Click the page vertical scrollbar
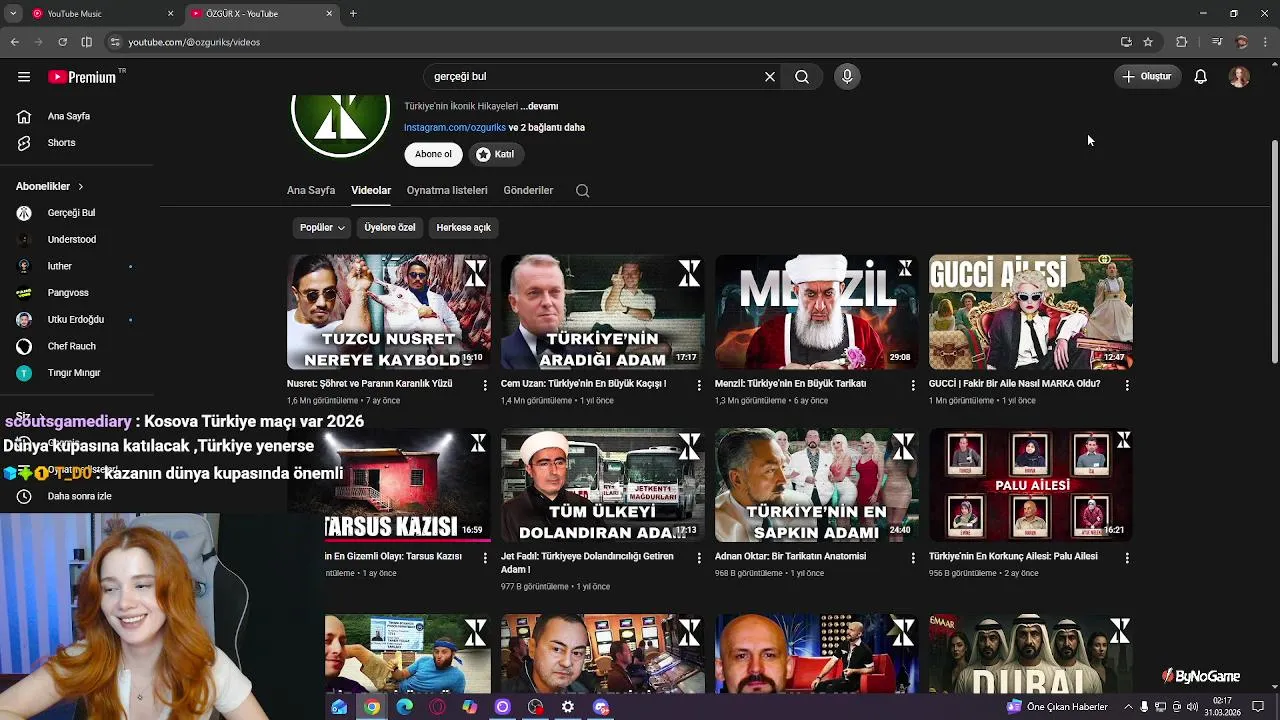 [x=1274, y=250]
